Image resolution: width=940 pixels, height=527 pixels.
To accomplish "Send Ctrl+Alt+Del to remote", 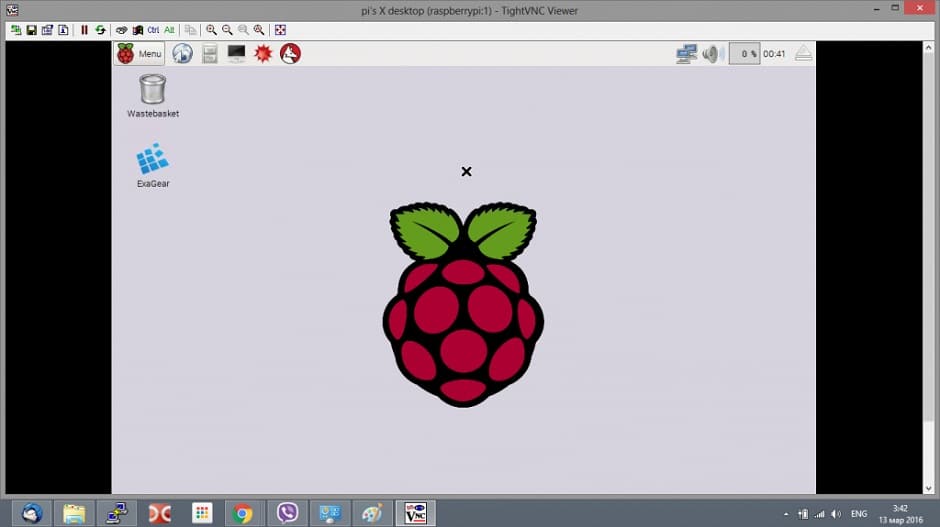I will (x=122, y=30).
